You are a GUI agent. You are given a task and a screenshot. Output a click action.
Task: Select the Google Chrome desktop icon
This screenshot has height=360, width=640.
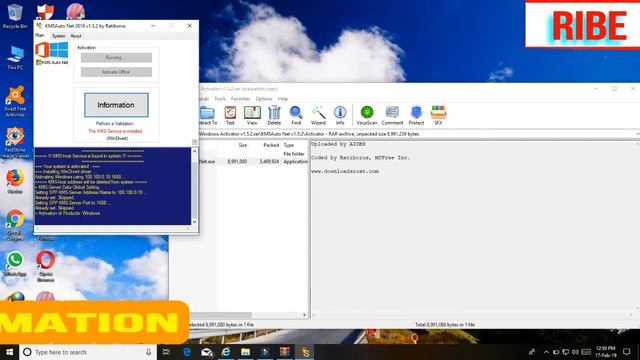tap(15, 225)
